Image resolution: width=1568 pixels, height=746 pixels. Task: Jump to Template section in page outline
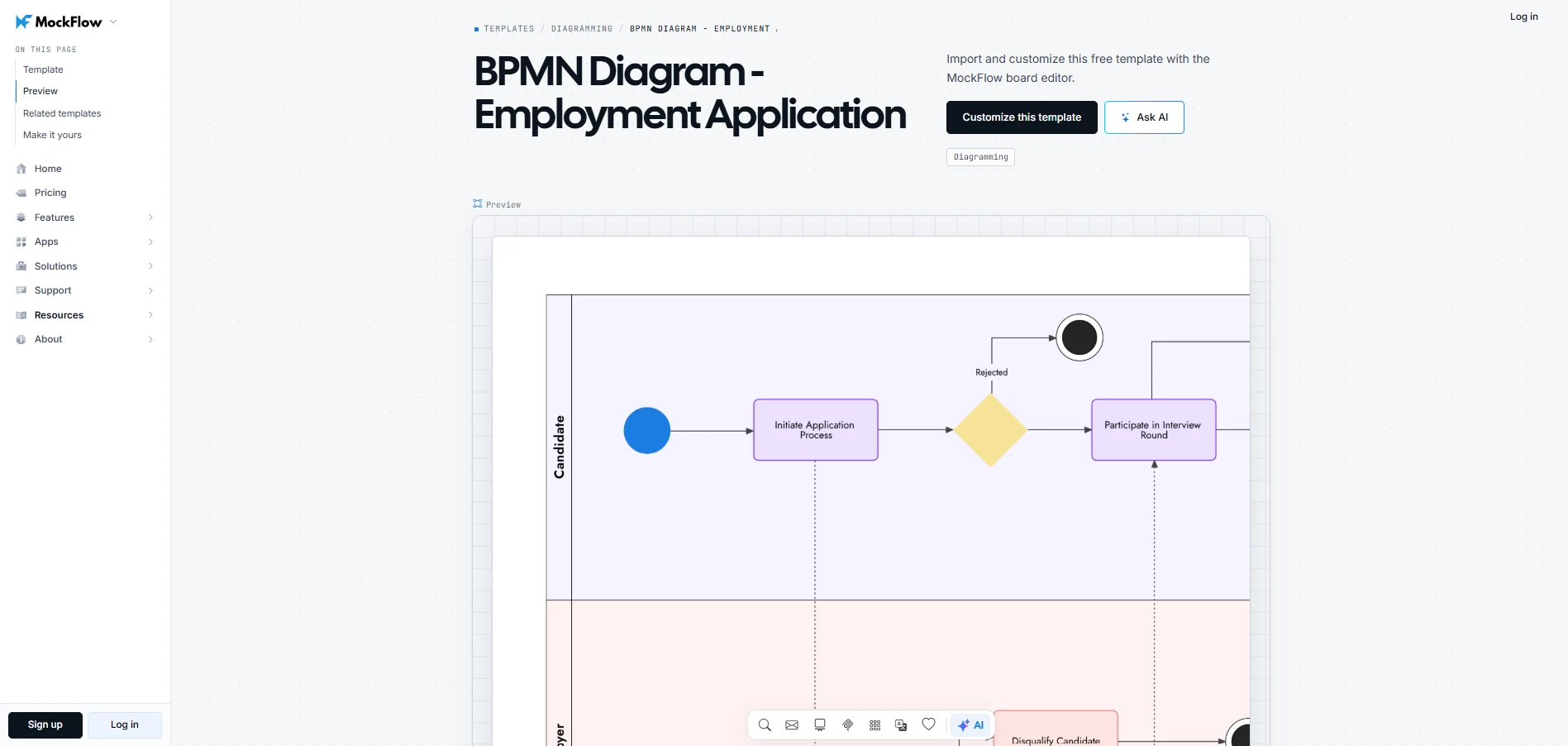43,69
